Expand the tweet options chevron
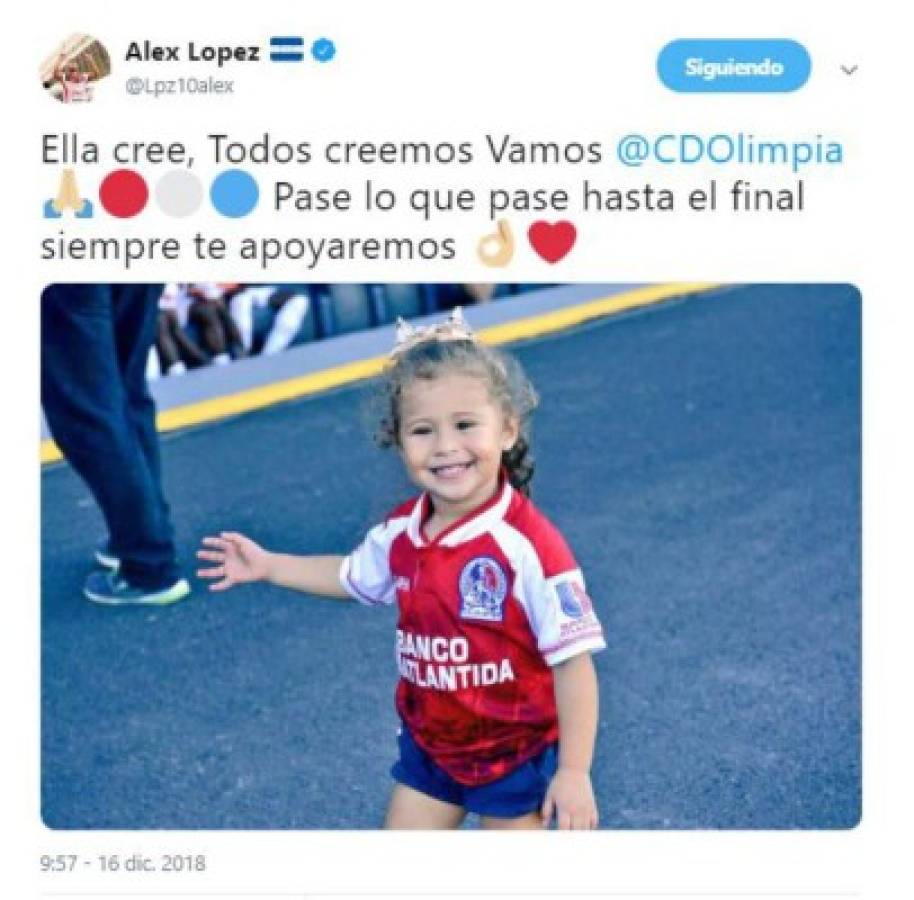The width and height of the screenshot is (914, 900). (850, 70)
